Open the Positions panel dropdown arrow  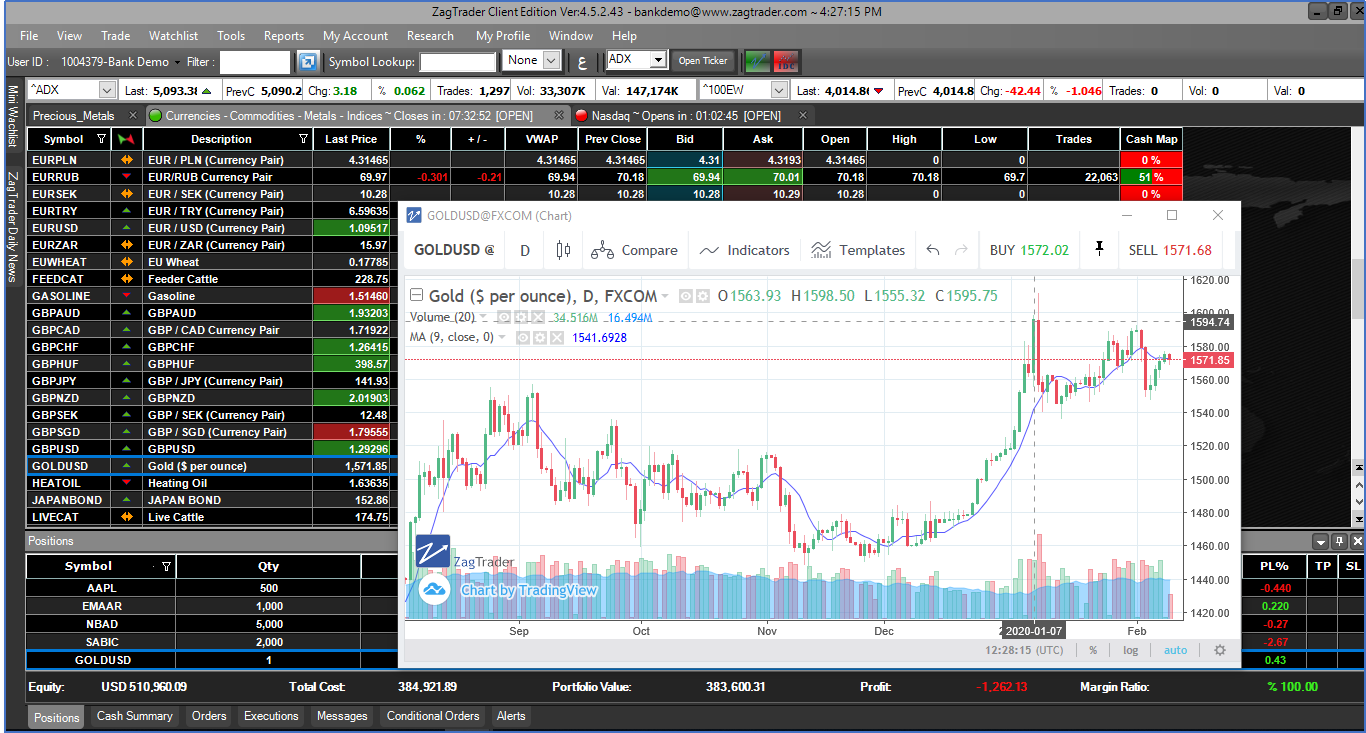point(1321,541)
